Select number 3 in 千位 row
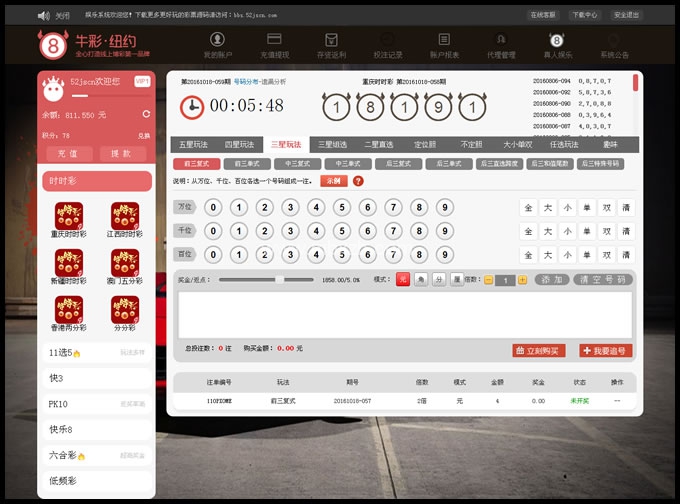680x504 pixels. click(x=291, y=231)
